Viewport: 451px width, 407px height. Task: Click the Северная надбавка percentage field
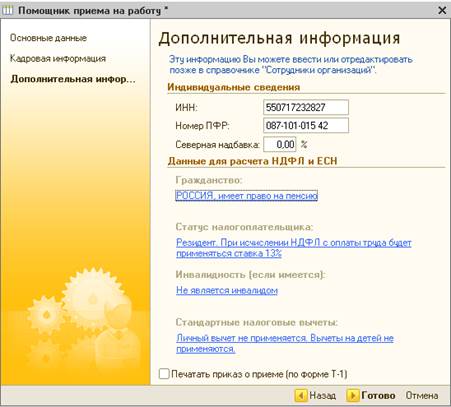click(x=280, y=144)
